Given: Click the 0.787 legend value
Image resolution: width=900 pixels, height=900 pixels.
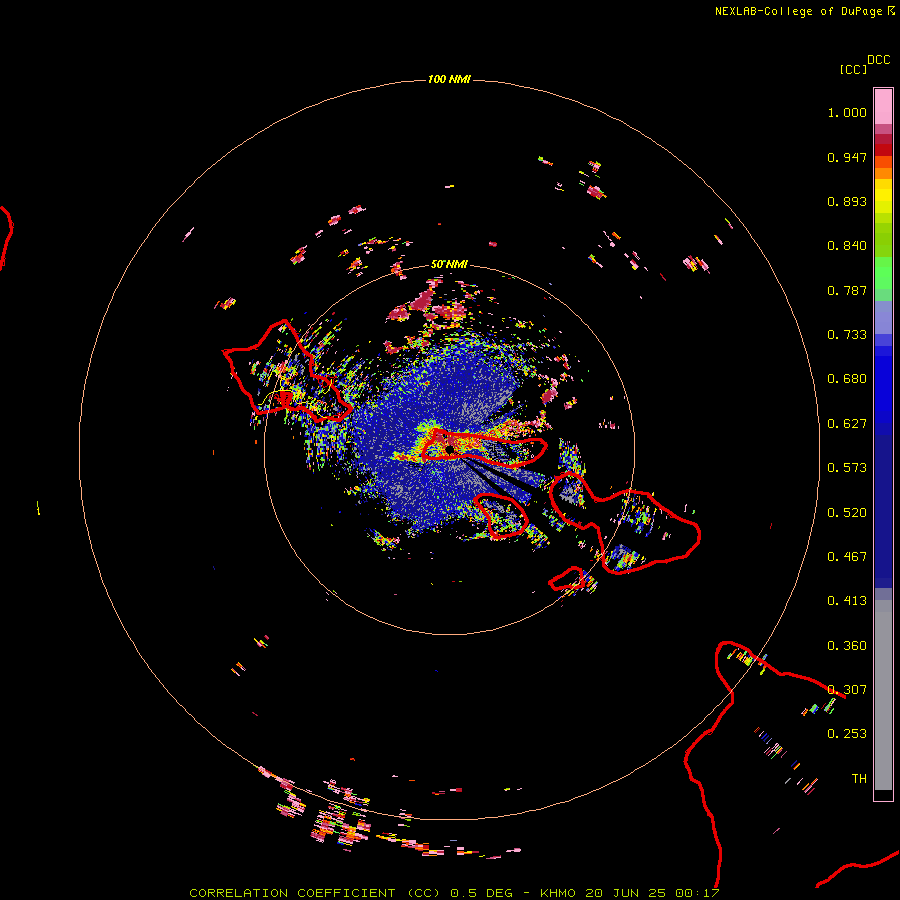Looking at the screenshot, I should coord(847,290).
